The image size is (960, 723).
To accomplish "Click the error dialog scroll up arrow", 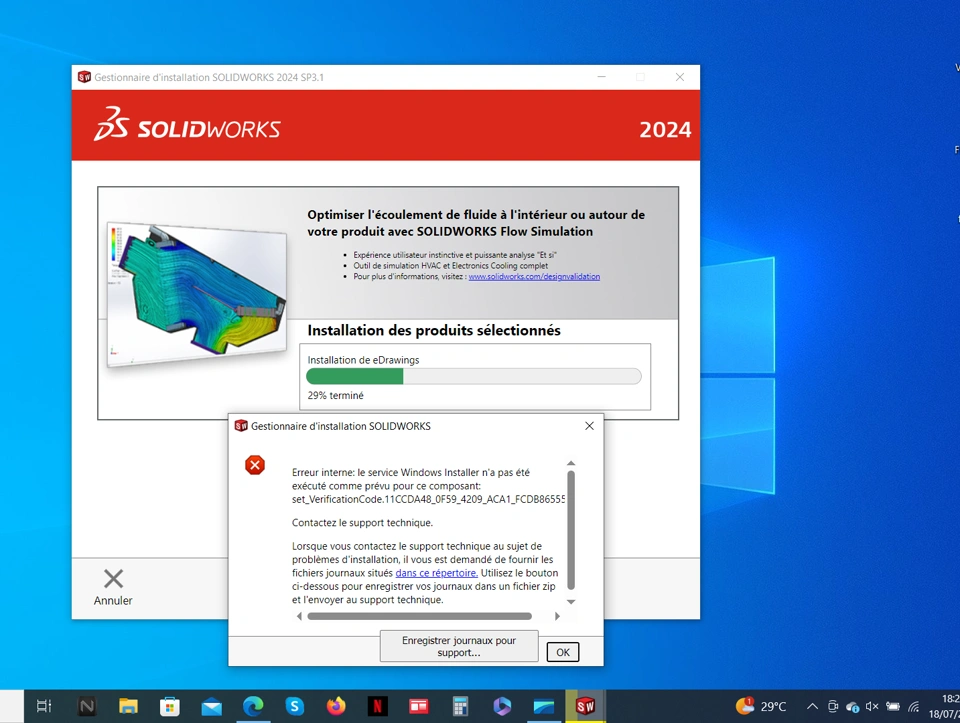I will tap(571, 463).
